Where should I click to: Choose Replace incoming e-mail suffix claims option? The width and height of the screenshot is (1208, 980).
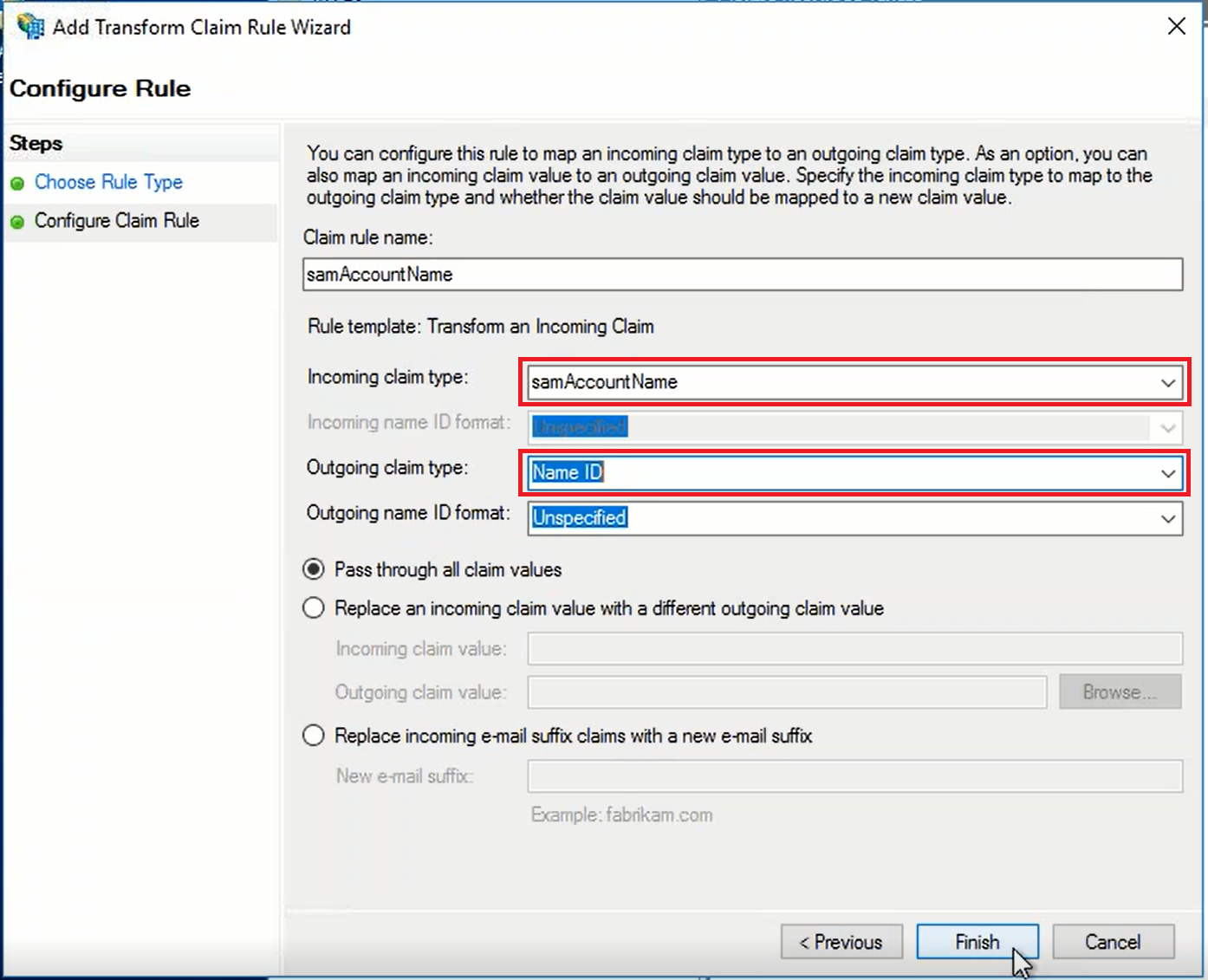coord(314,736)
